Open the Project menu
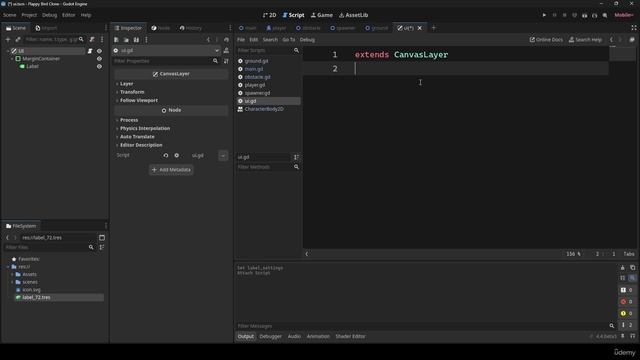 [29, 15]
